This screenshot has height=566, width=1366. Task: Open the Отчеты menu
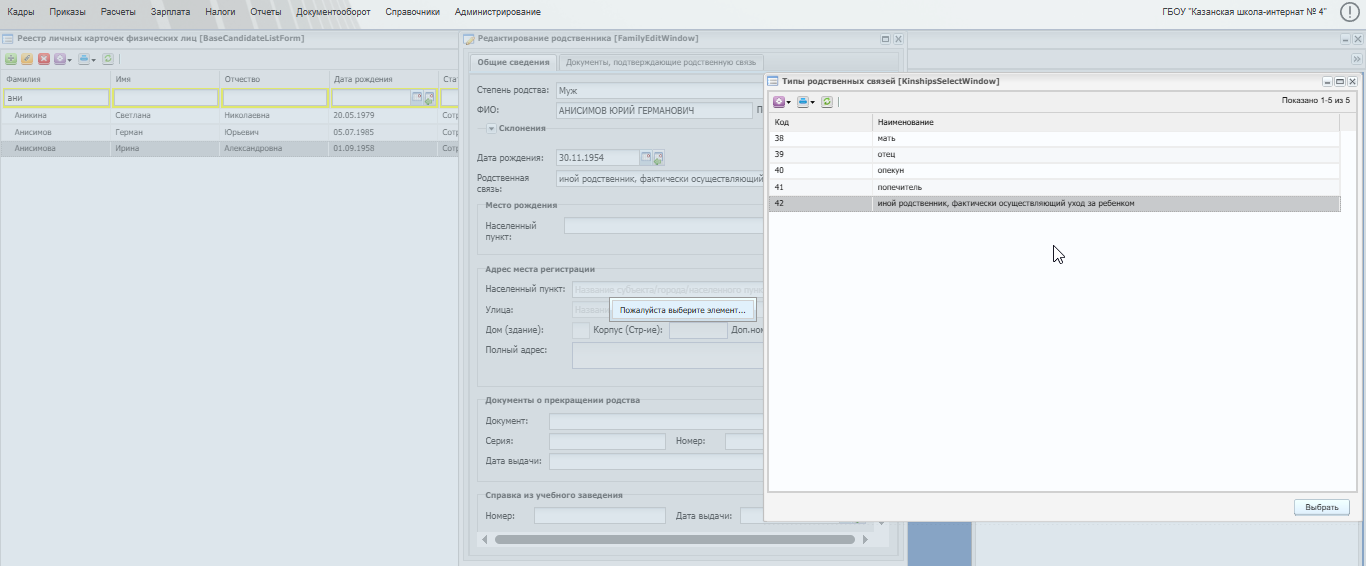pos(266,12)
